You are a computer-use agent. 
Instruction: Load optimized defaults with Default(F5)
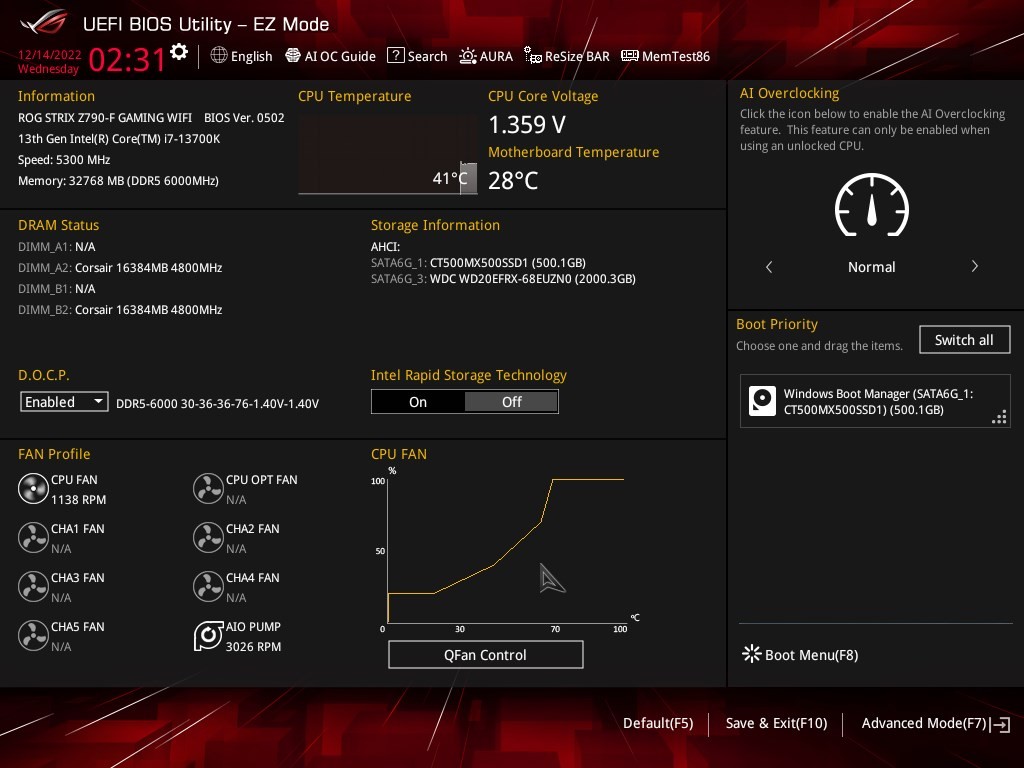click(x=658, y=723)
